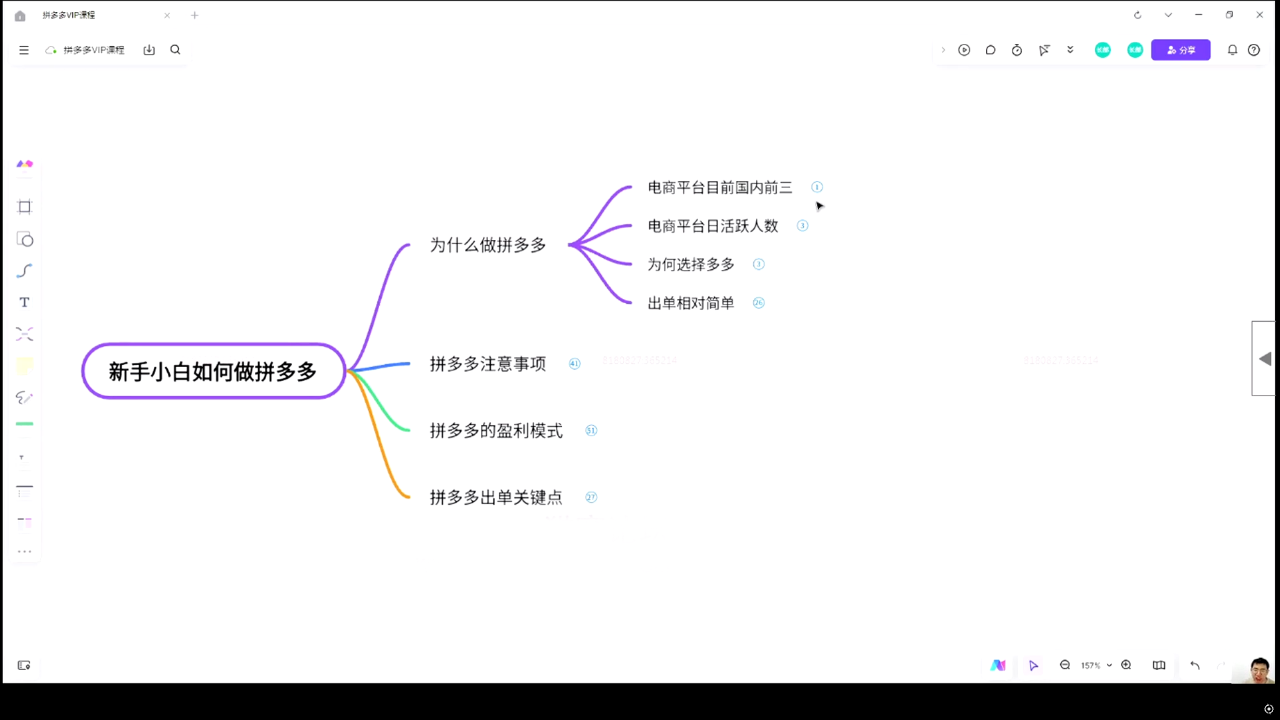
Task: Toggle the pointer select mode
Action: pos(1033,665)
